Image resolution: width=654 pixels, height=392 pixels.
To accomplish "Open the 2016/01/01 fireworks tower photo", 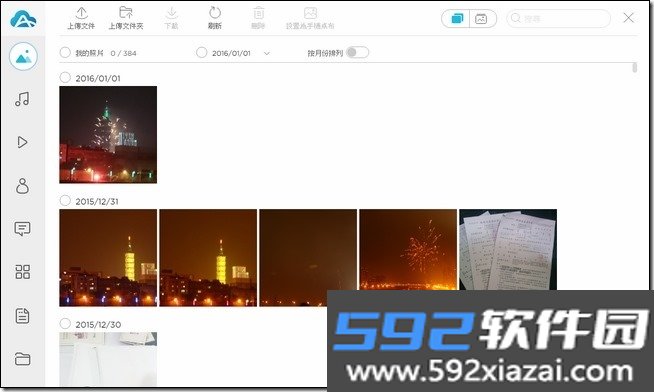I will coord(108,135).
